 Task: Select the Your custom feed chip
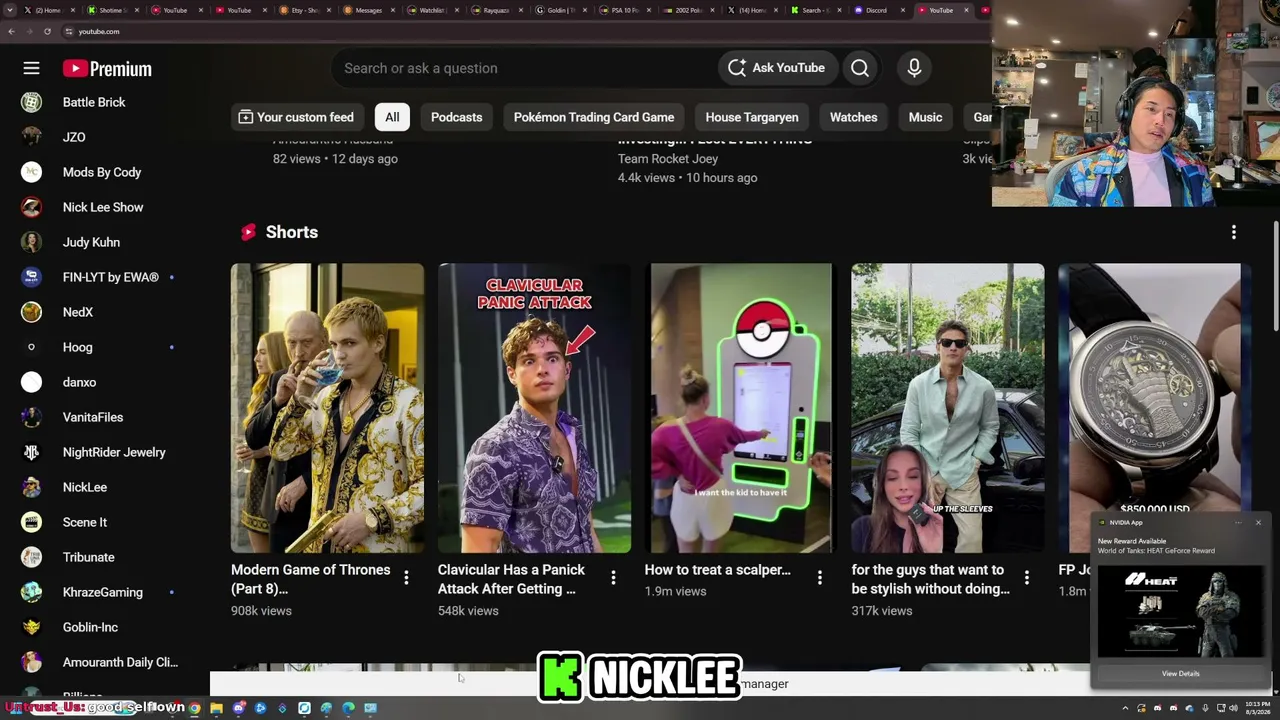point(296,117)
